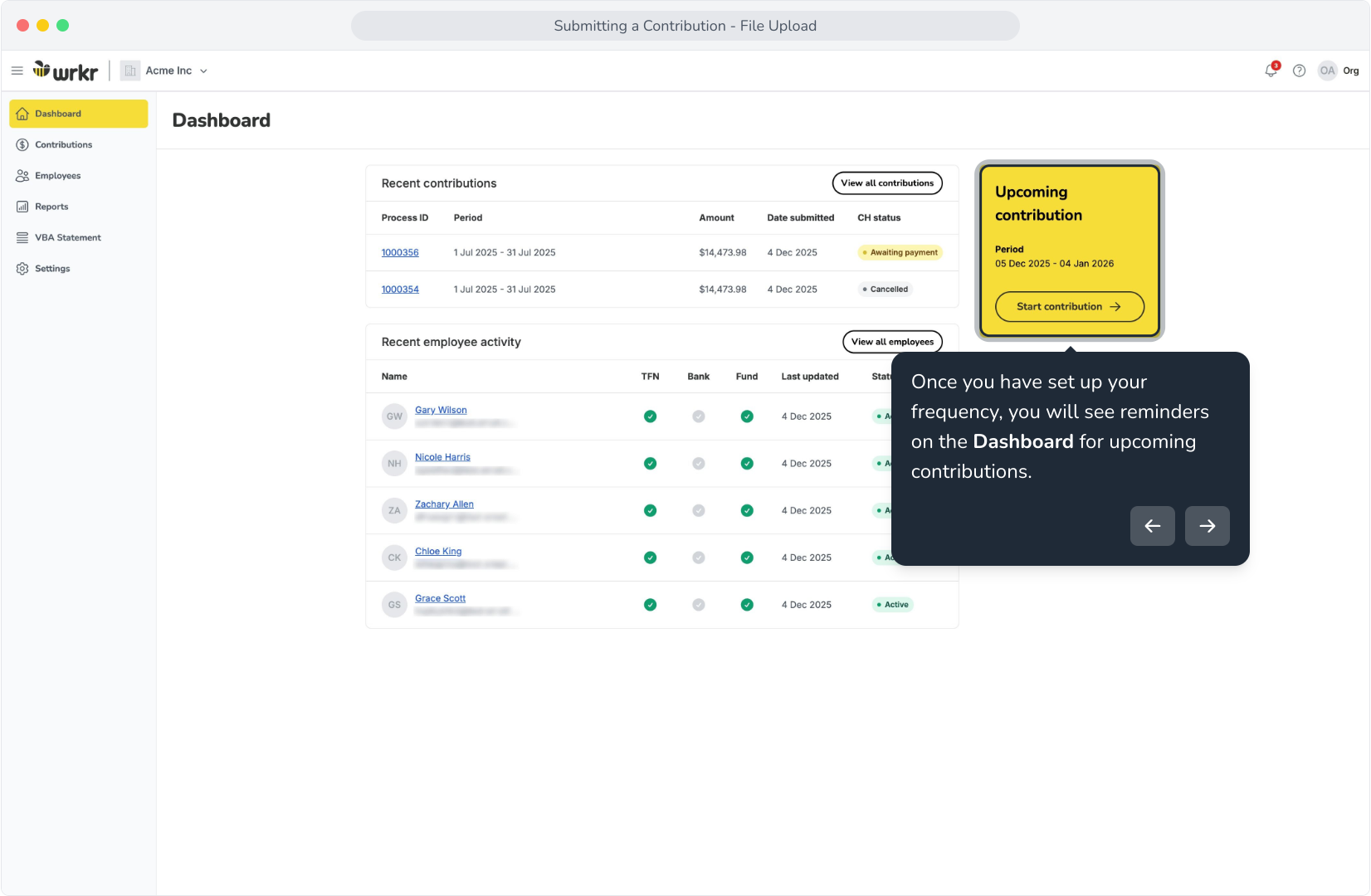Click the Start contribution button

[x=1070, y=307]
